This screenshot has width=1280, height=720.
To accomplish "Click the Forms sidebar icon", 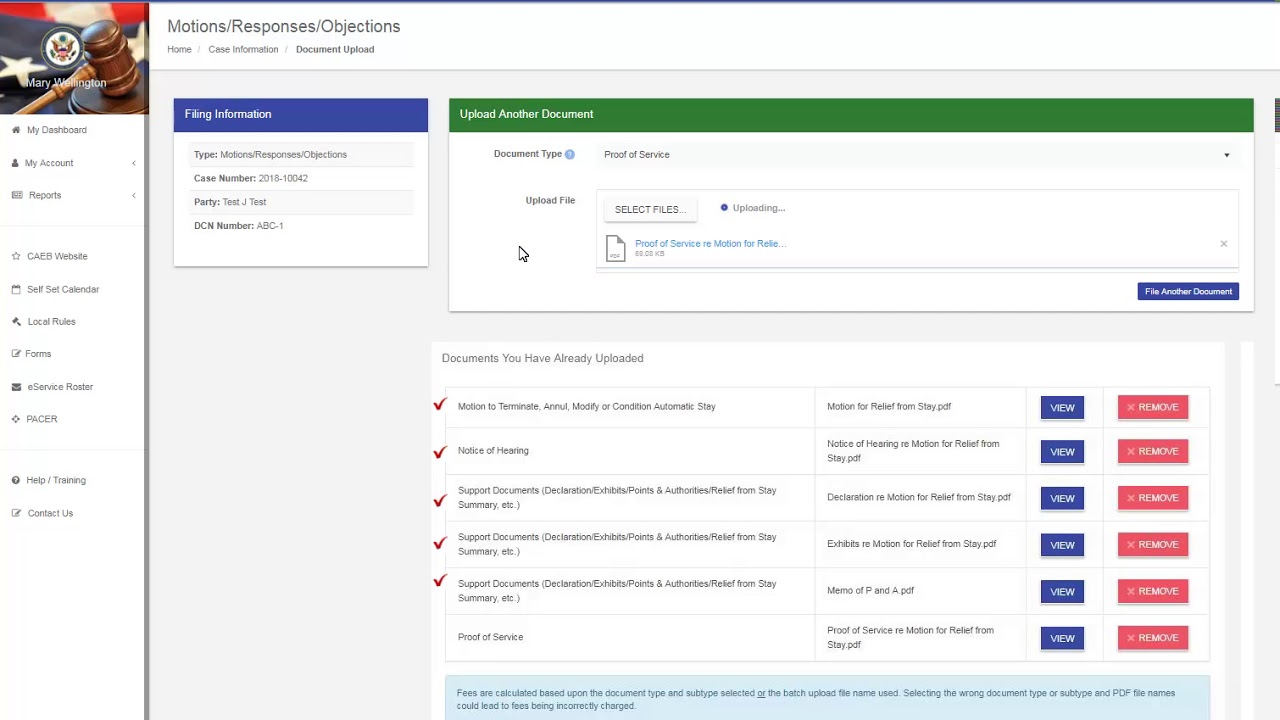I will pos(16,354).
